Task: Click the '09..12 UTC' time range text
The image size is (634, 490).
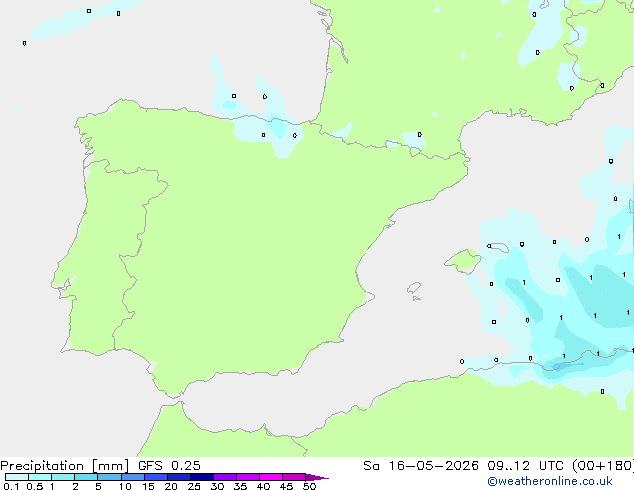Action: (525, 466)
